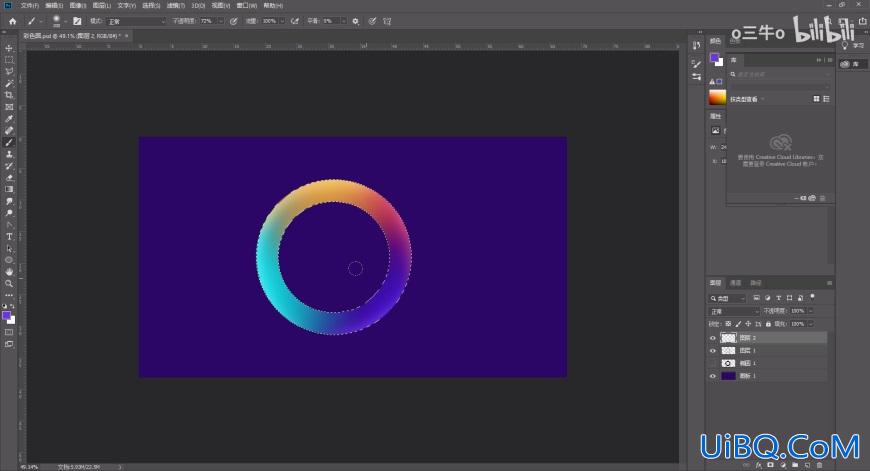
Task: Enable airbrush build-up effect
Action: point(295,21)
